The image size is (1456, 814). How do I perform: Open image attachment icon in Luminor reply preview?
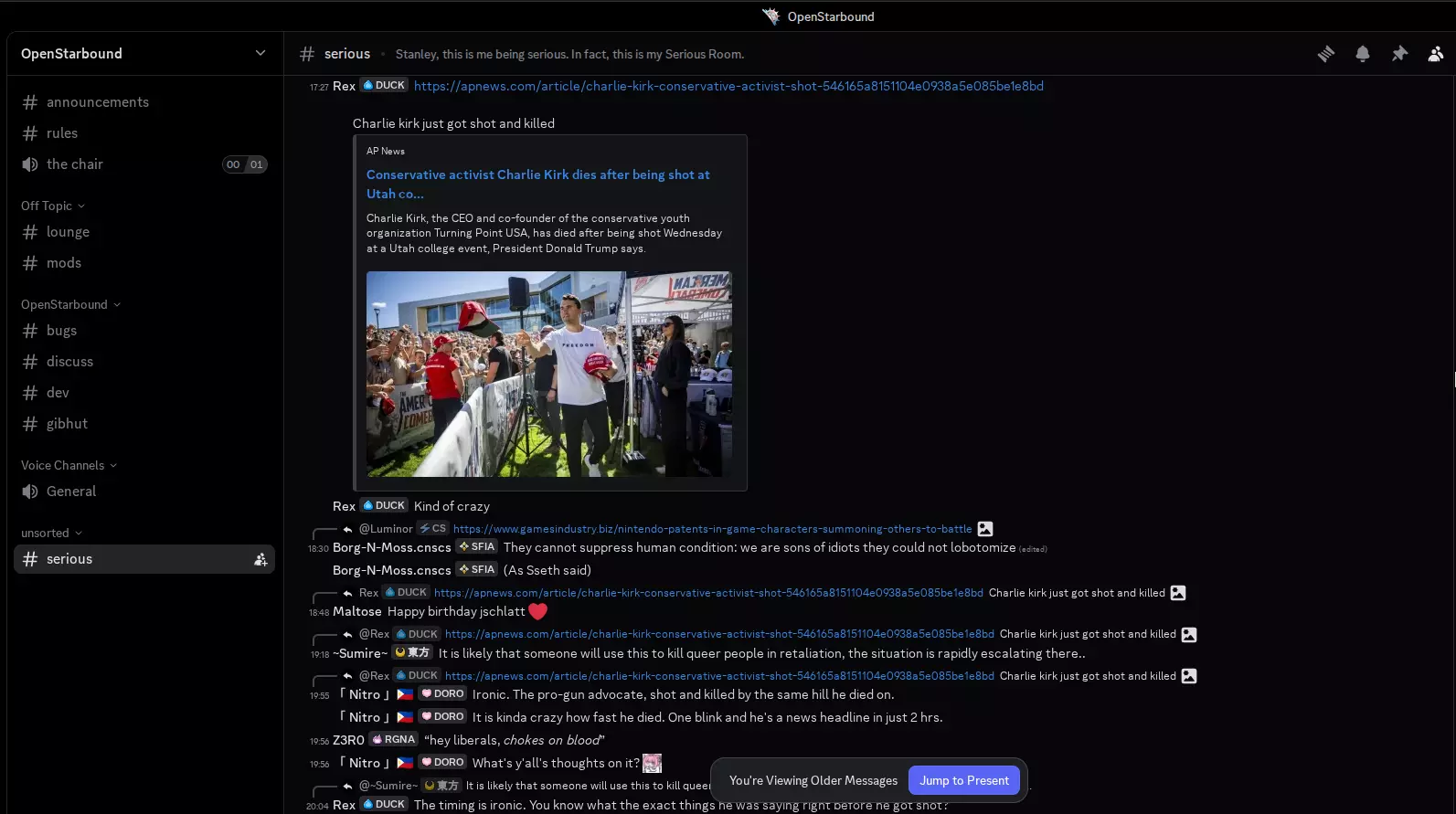pos(985,529)
